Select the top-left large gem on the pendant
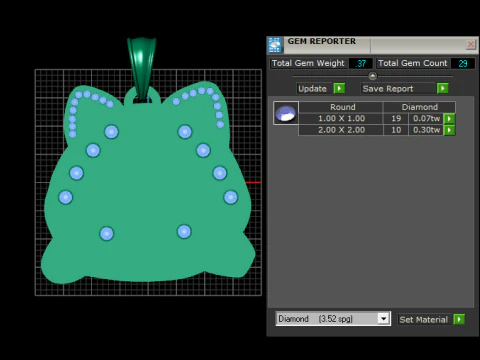 pos(111,132)
